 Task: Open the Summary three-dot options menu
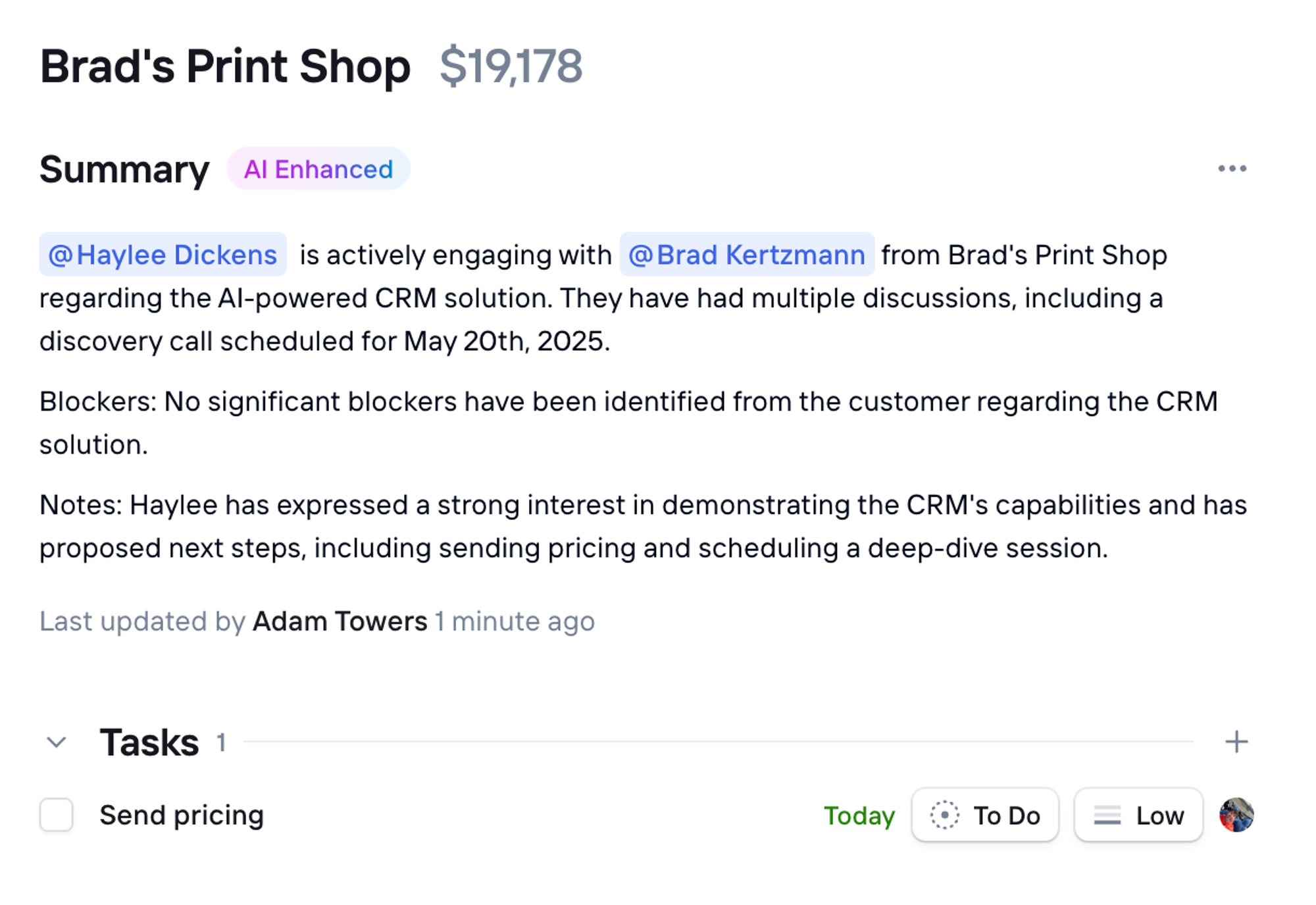click(1232, 168)
